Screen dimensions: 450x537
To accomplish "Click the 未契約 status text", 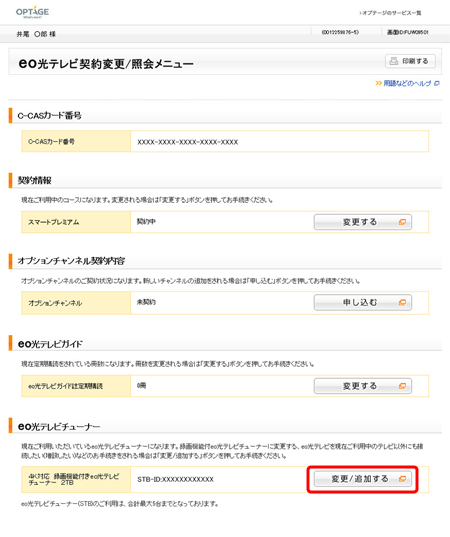I will coord(146,302).
